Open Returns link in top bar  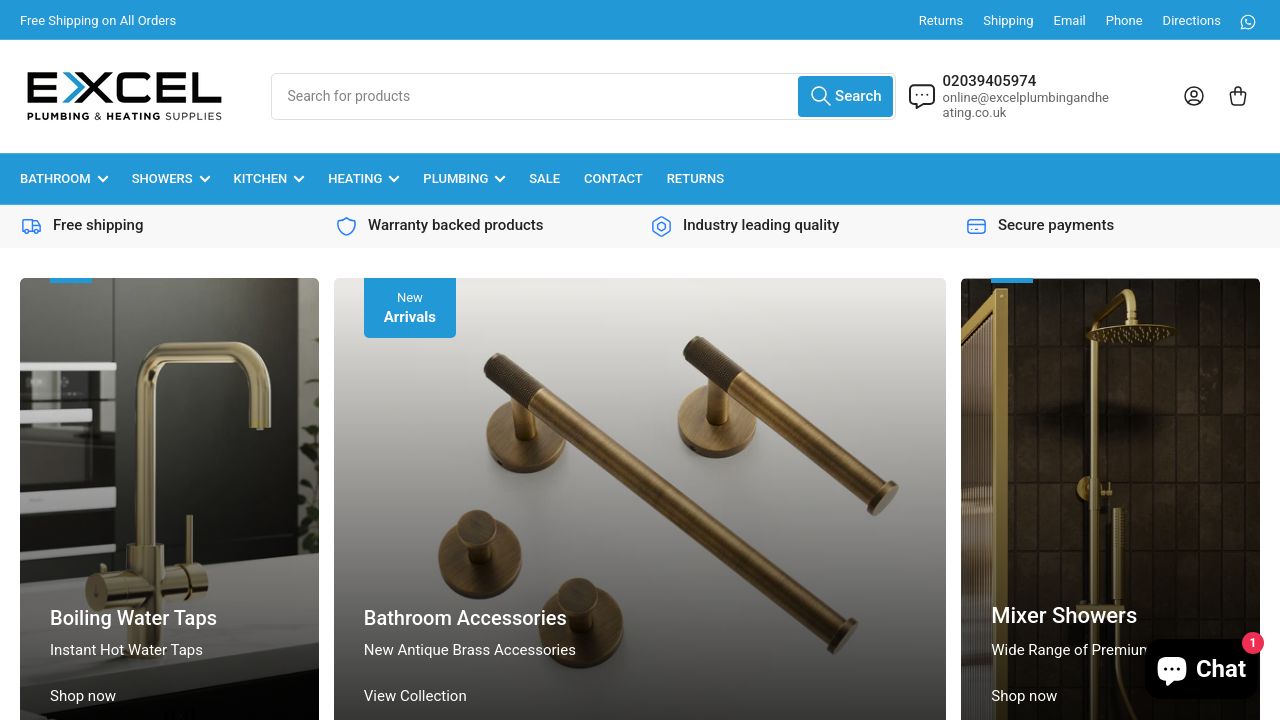pyautogui.click(x=941, y=21)
